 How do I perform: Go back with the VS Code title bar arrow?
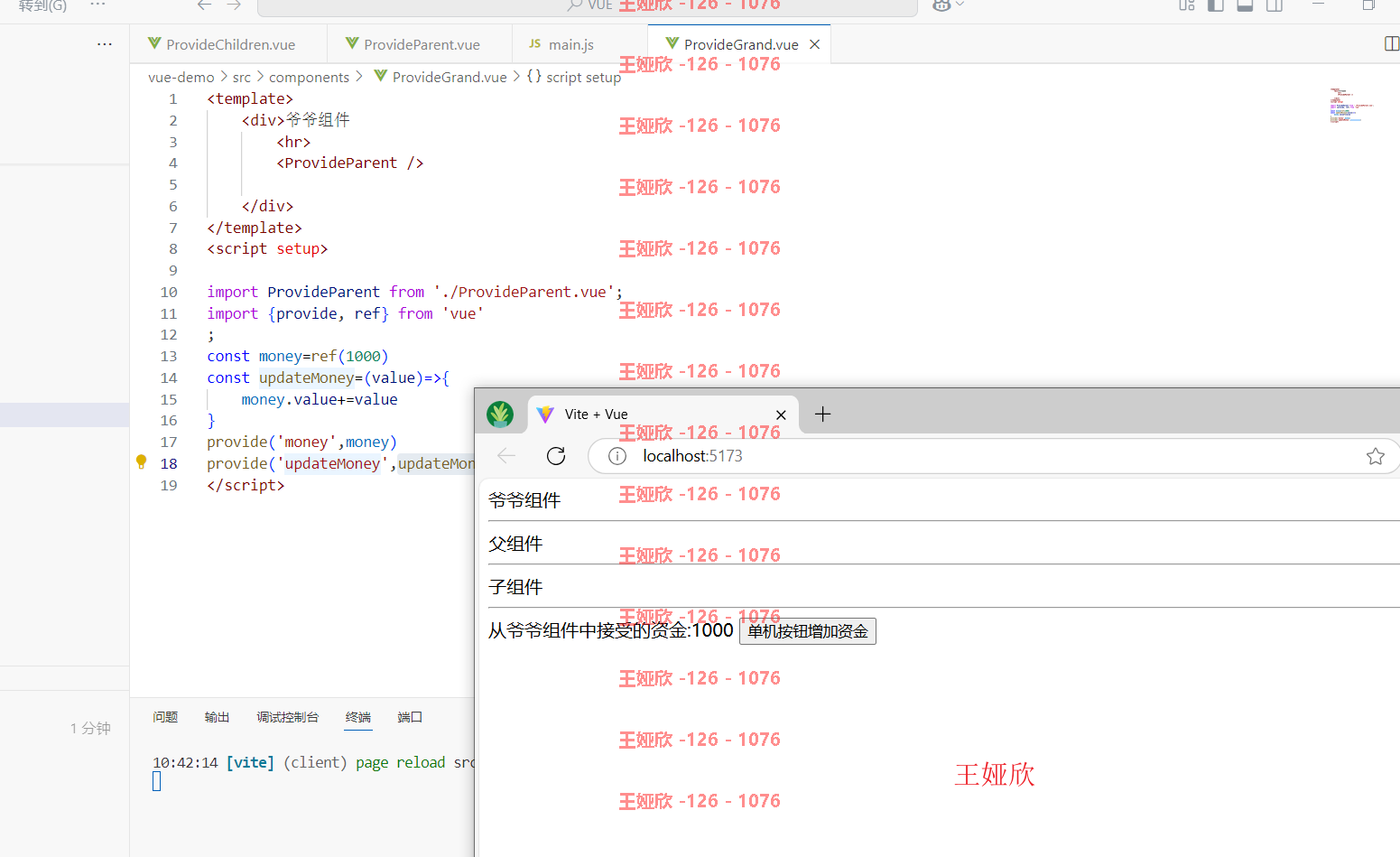click(x=205, y=5)
